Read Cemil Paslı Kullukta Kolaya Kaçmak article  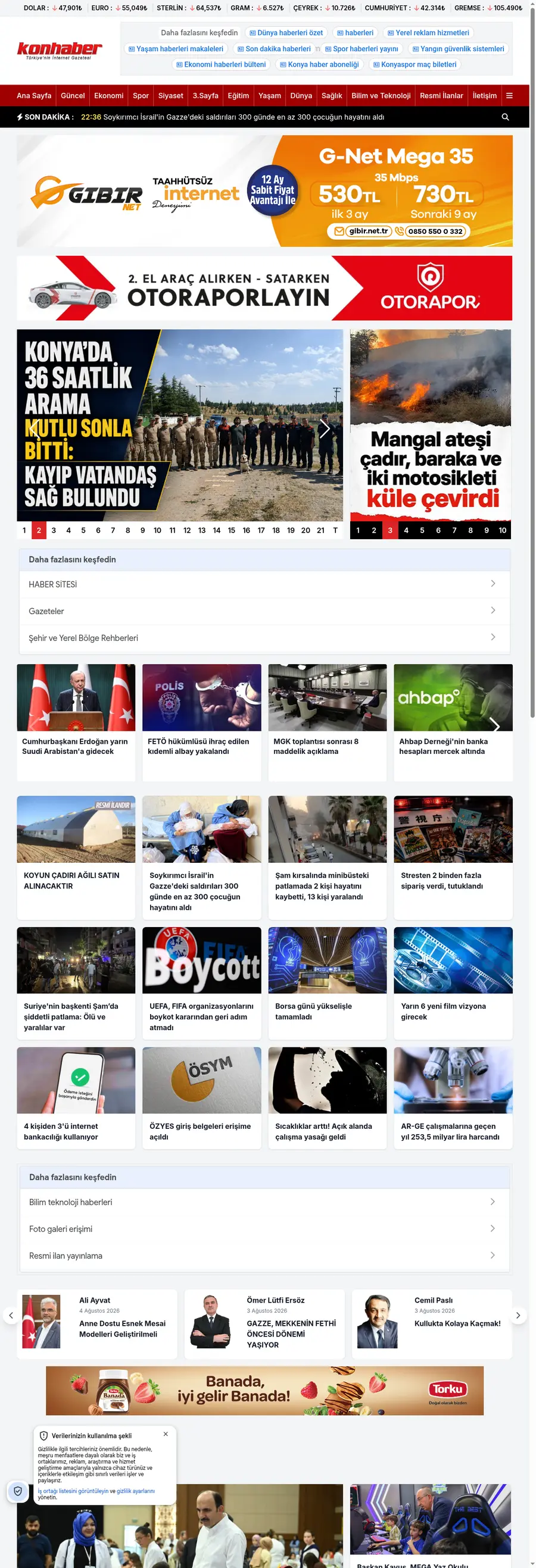point(432,1323)
